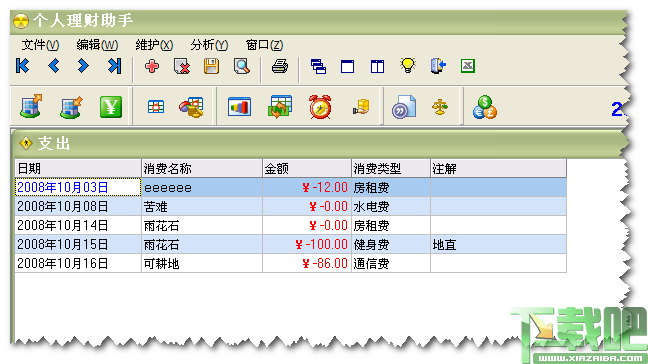This screenshot has height=364, width=648.
Task: Open the small calendar table icon
Action: 156,107
